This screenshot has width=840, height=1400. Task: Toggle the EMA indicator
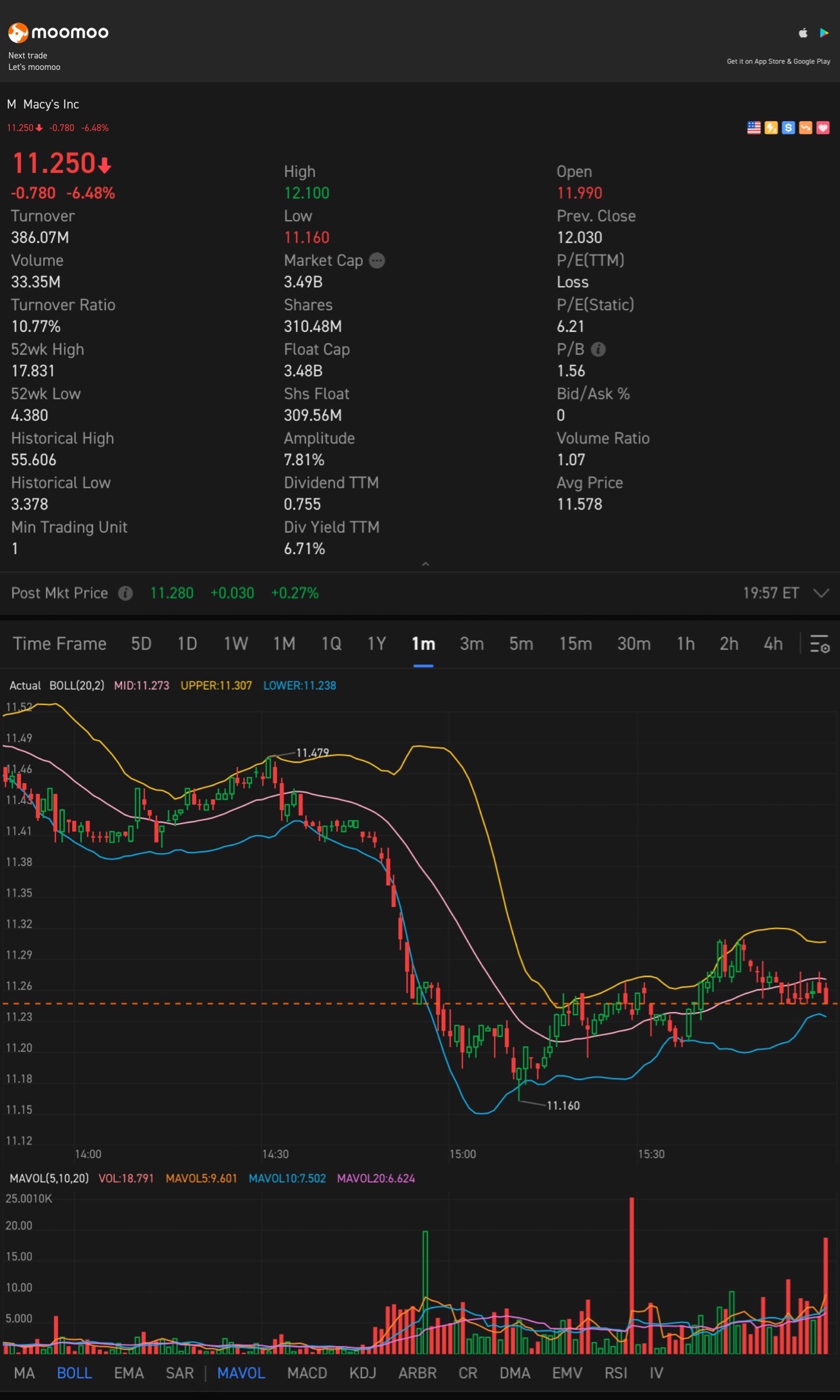click(129, 1373)
